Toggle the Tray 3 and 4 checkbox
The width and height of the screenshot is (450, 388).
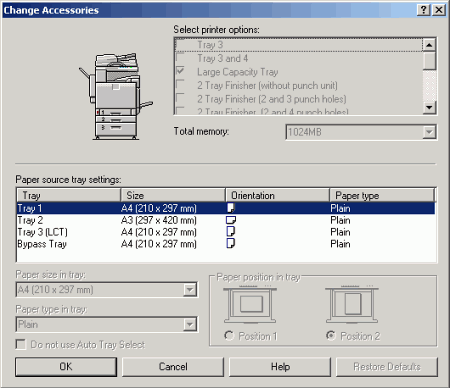[180, 58]
